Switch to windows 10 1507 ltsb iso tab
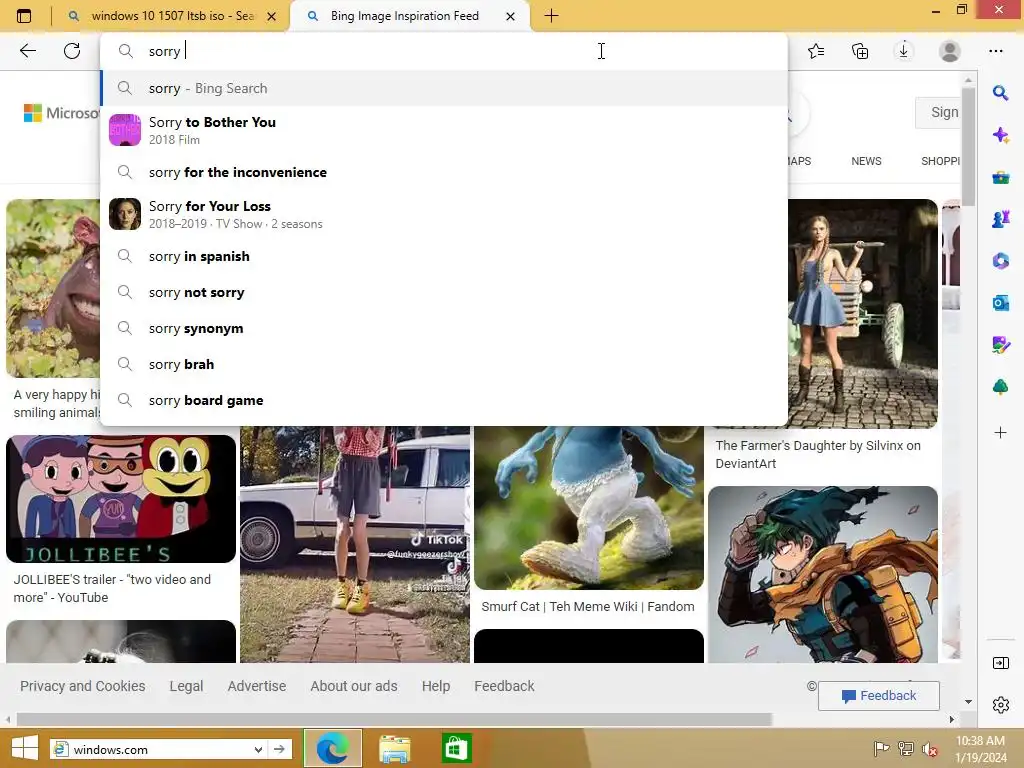Screen dimensions: 1024x768 tap(173, 16)
